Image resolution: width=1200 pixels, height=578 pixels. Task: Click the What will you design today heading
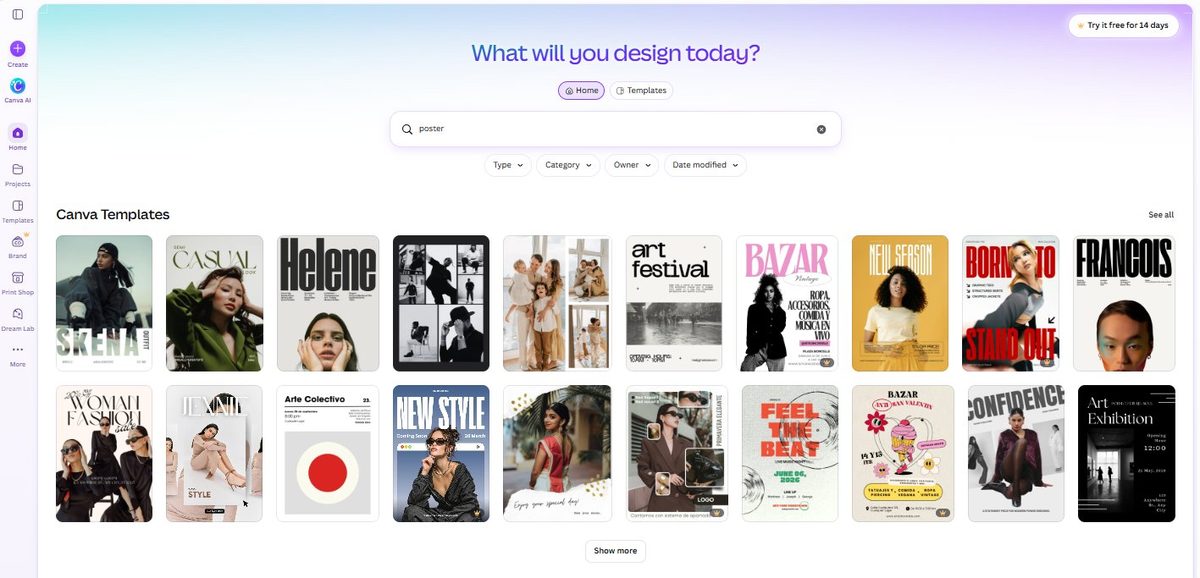click(x=615, y=53)
